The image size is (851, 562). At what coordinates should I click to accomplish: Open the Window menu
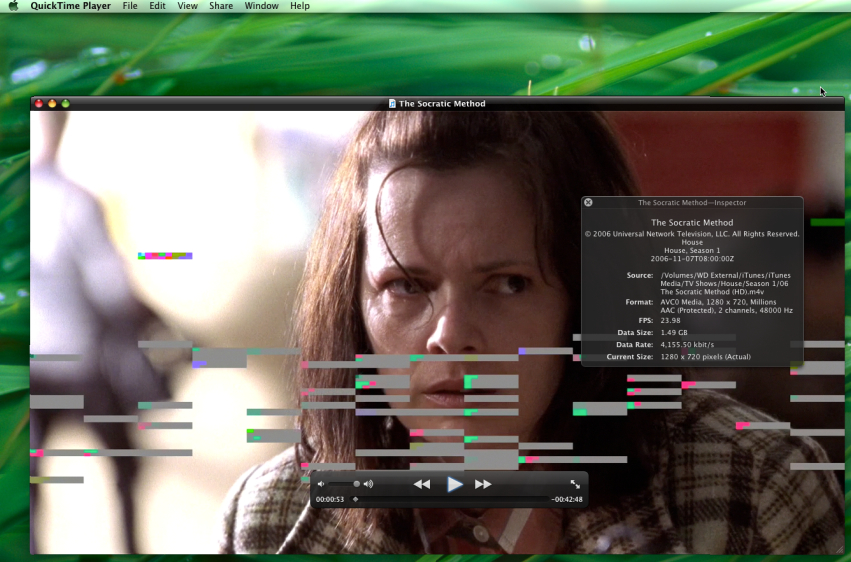(x=262, y=6)
